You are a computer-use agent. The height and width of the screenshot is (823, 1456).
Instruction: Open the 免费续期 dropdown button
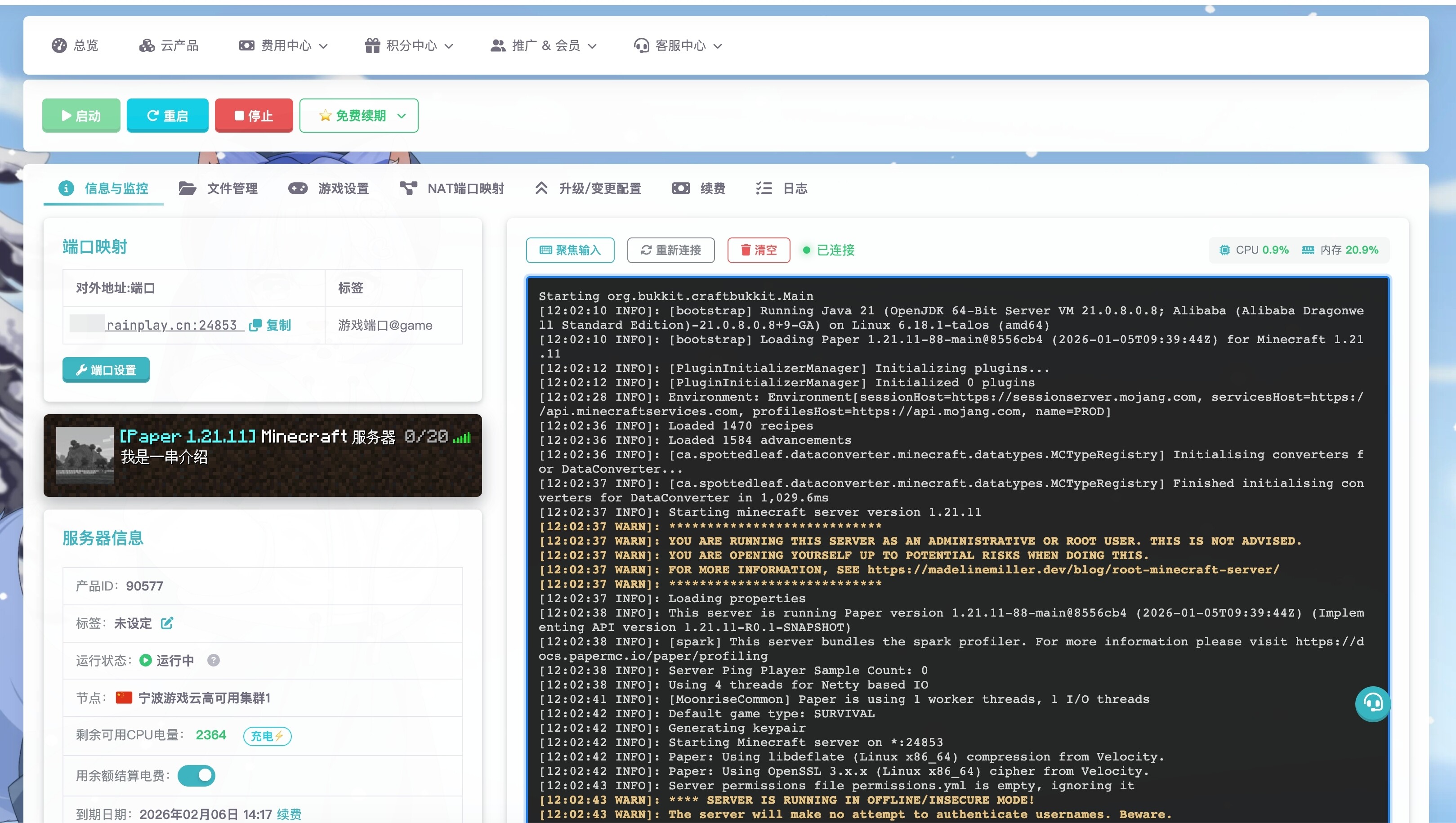coord(359,116)
